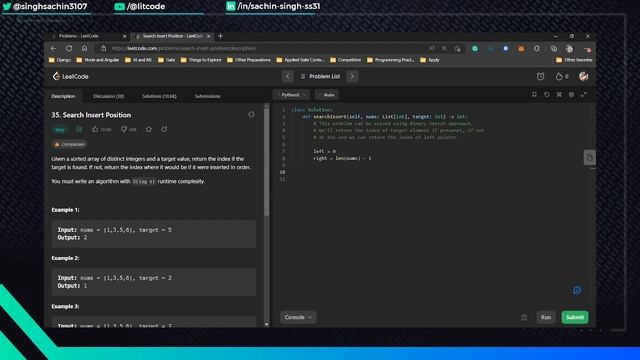Open the Django bookmarks folder
This screenshot has width=640, height=360.
[x=60, y=60]
